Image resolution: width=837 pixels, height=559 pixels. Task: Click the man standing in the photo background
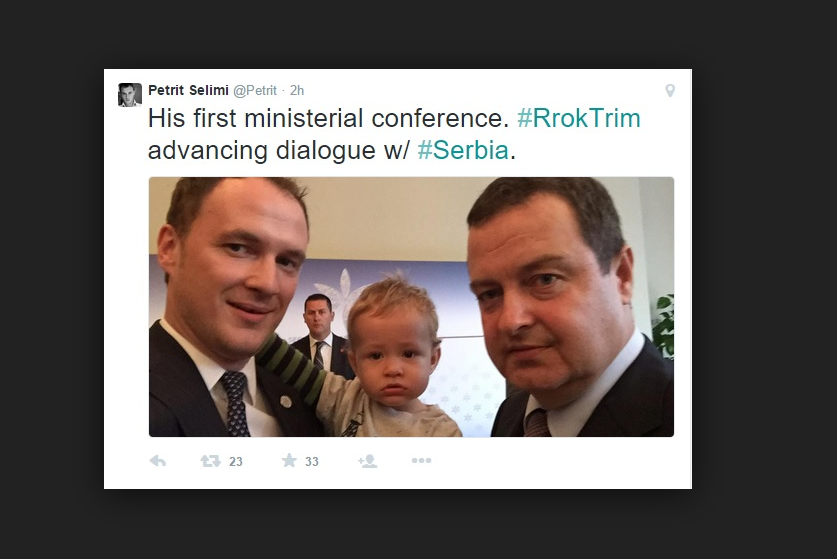pos(317,330)
